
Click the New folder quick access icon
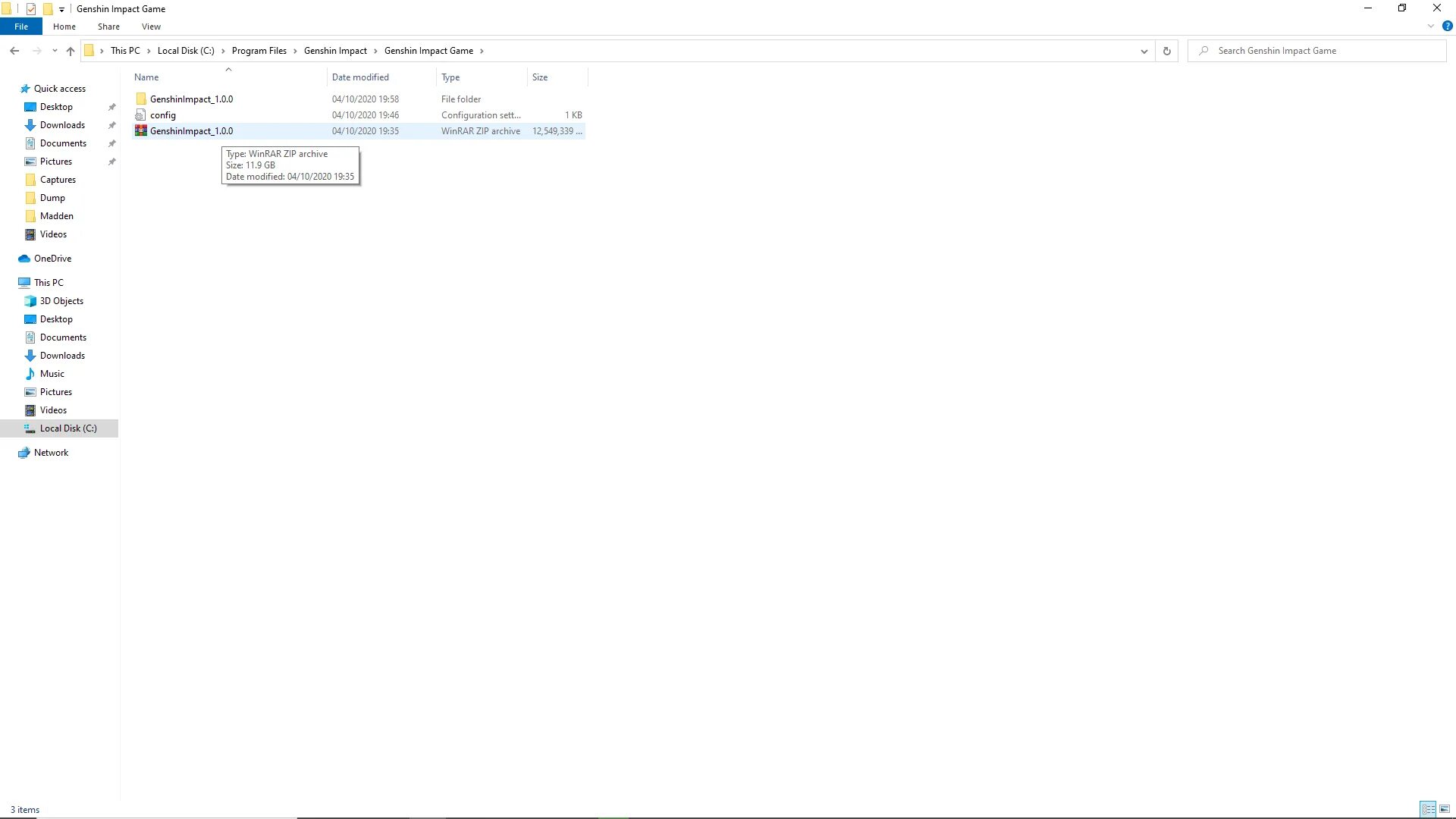pos(48,9)
